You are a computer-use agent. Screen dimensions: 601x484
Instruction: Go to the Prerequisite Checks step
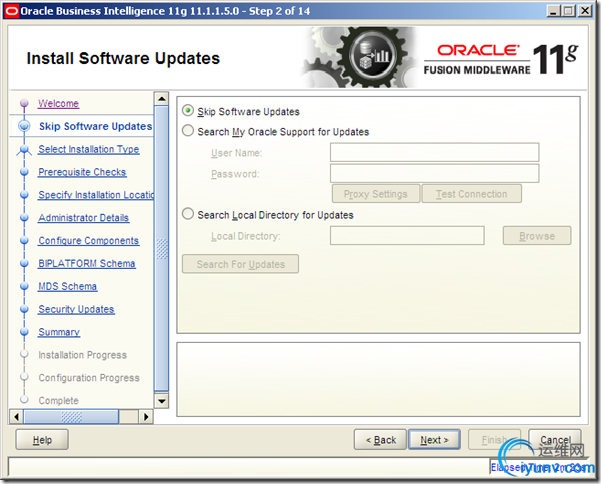click(x=82, y=172)
